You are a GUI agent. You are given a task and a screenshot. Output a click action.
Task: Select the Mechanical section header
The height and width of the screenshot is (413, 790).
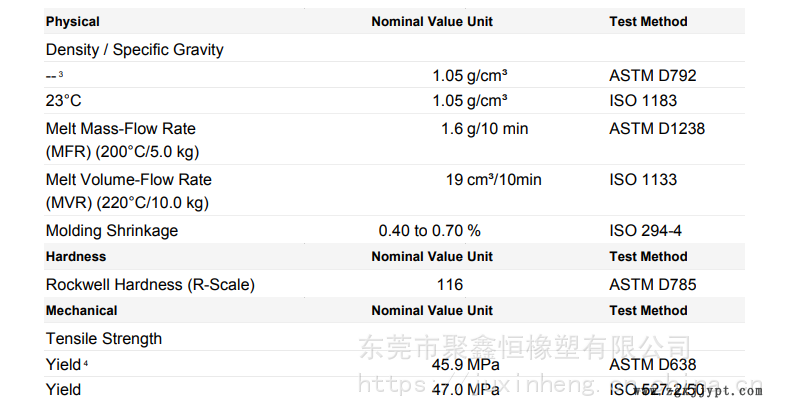[x=82, y=311]
